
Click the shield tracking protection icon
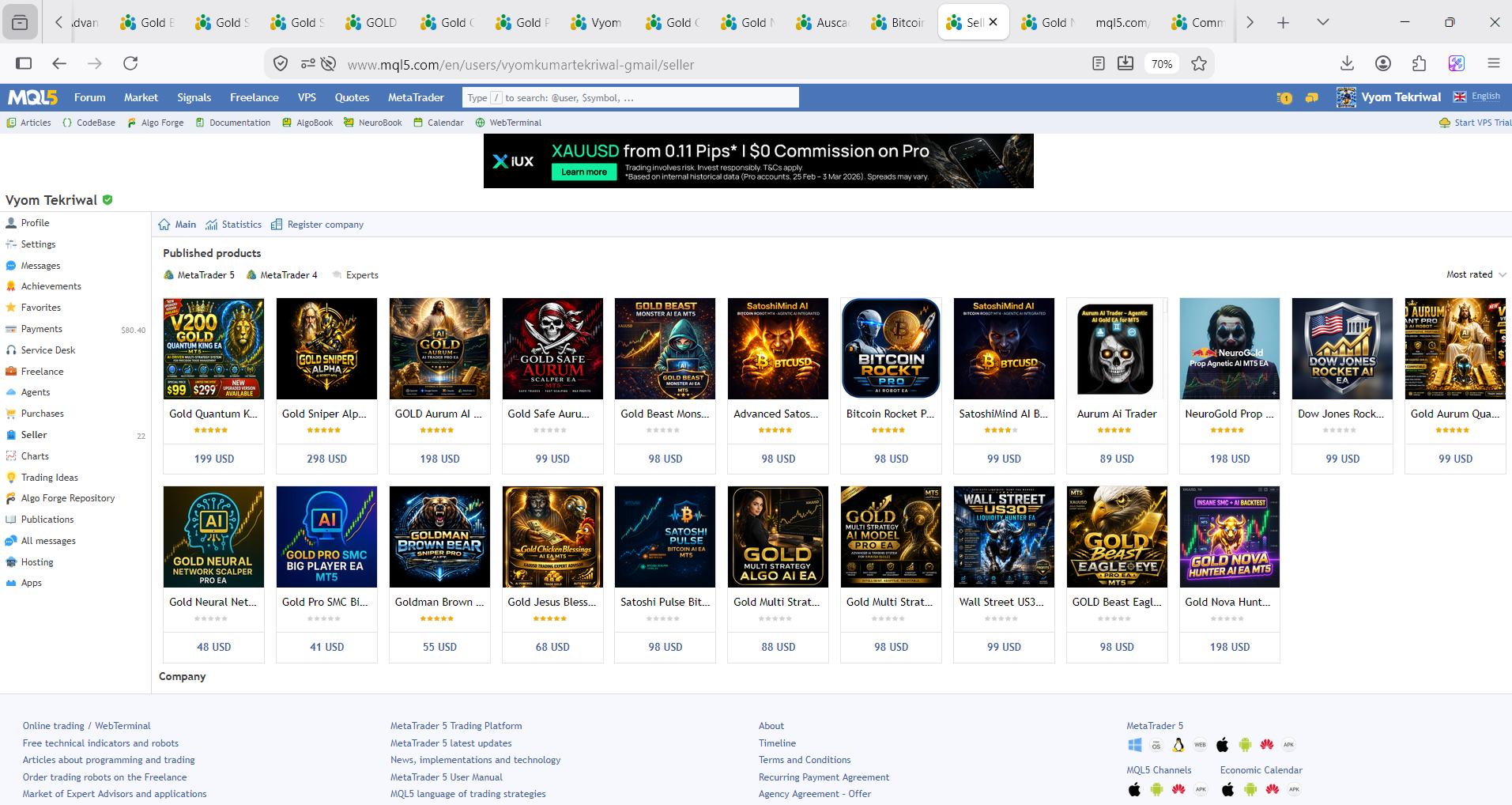[281, 63]
